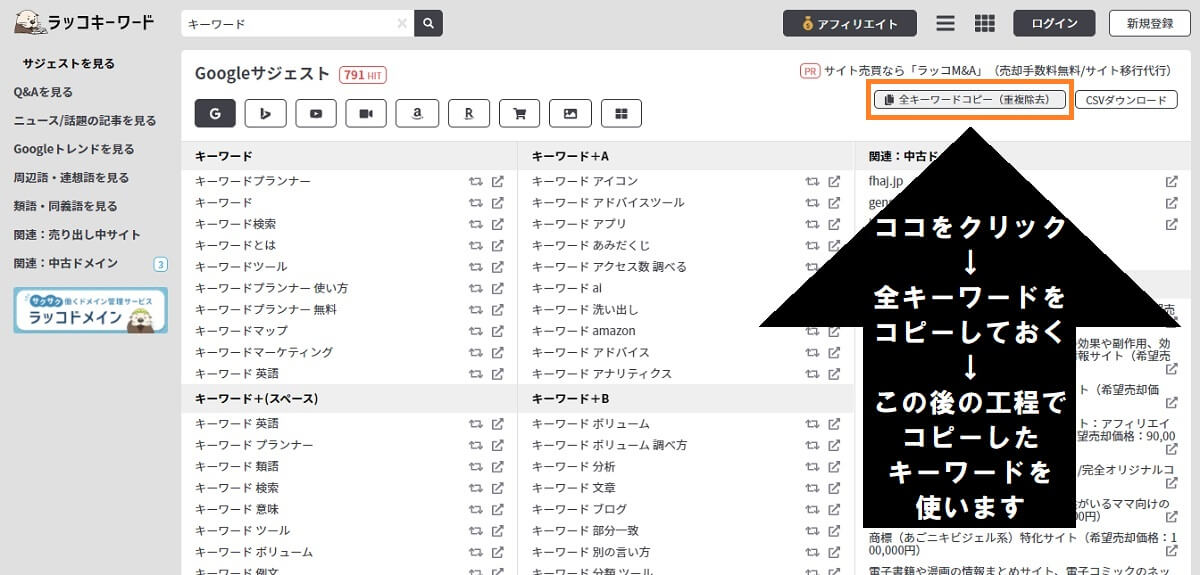Click the ラッコドメイン banner
Viewport: 1200px width, 575px height.
tap(90, 310)
